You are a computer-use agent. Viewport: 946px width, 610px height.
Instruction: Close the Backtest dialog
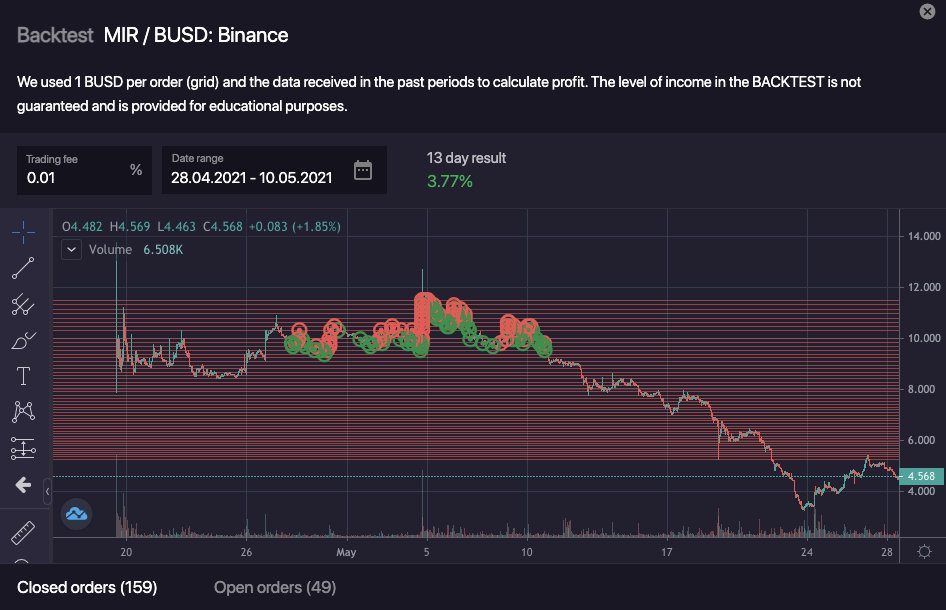click(926, 12)
